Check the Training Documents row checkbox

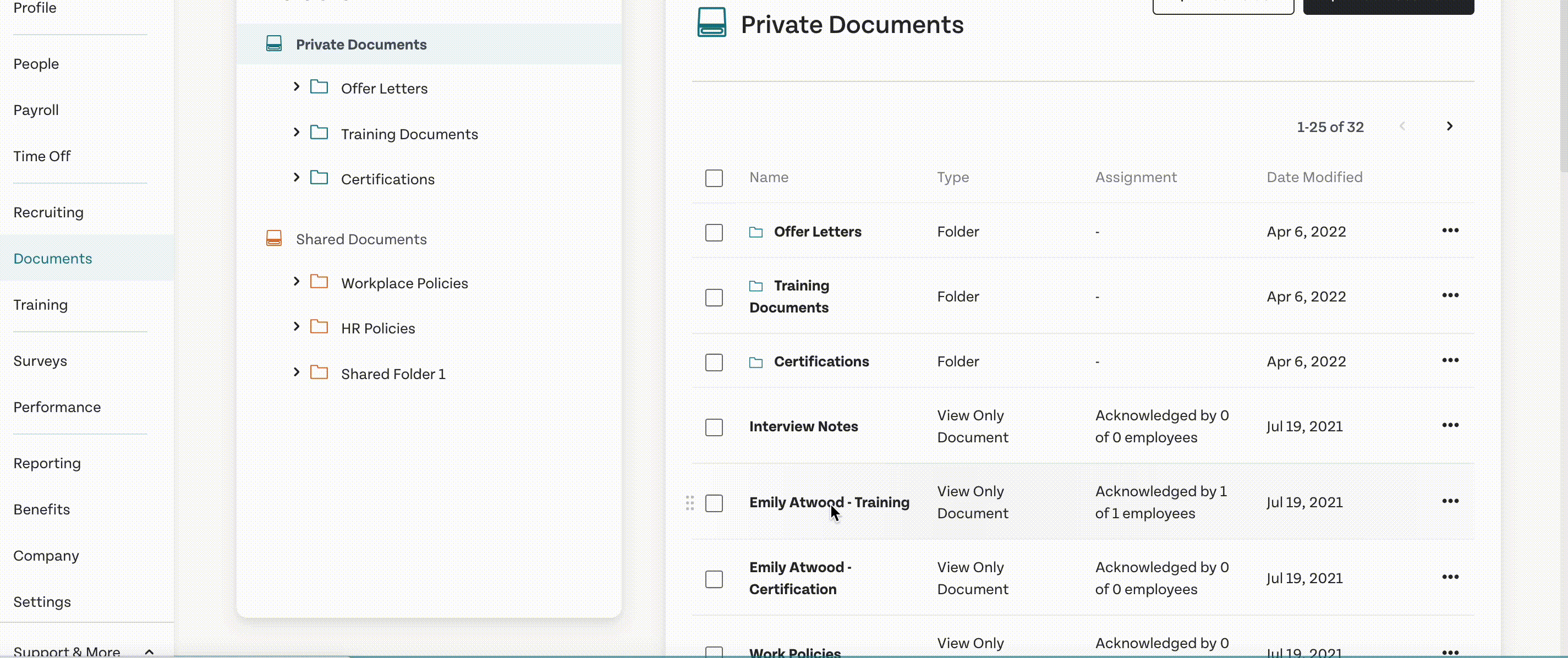pos(714,298)
